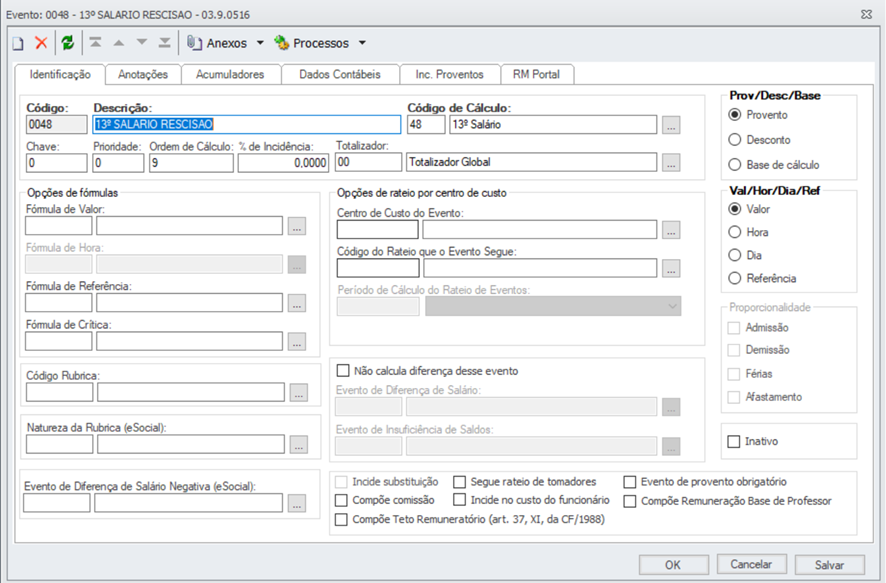886x583 pixels.
Task: Click the Descrição input field
Action: (x=246, y=124)
